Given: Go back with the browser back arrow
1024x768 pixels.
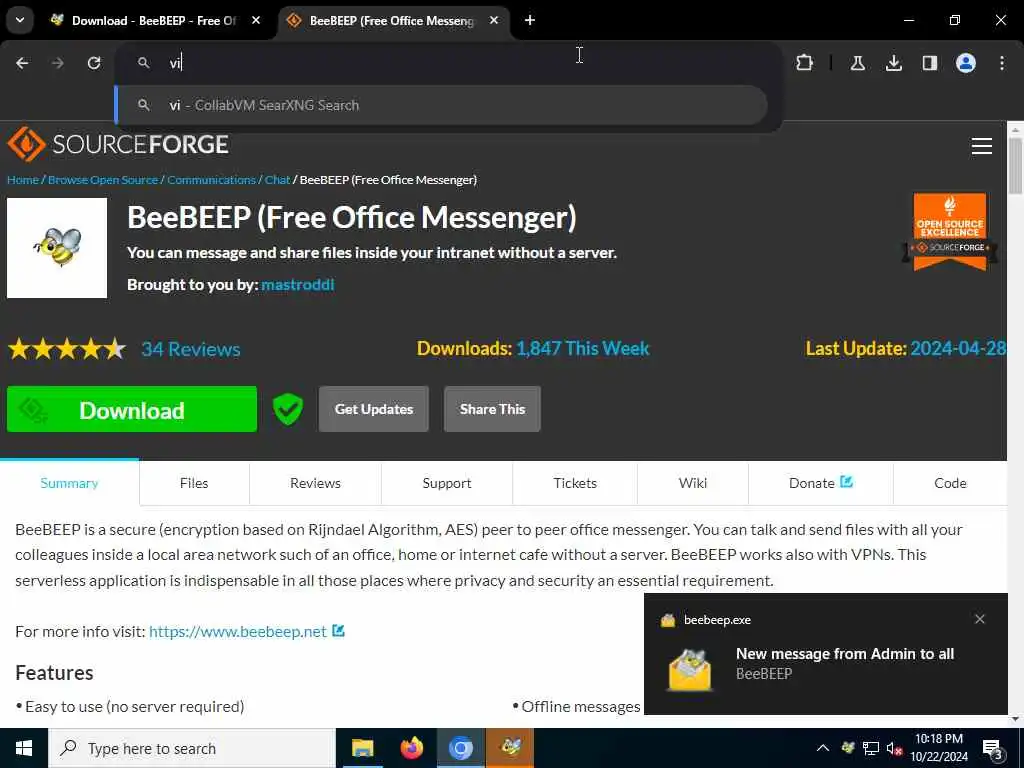Looking at the screenshot, I should pyautogui.click(x=22, y=63).
